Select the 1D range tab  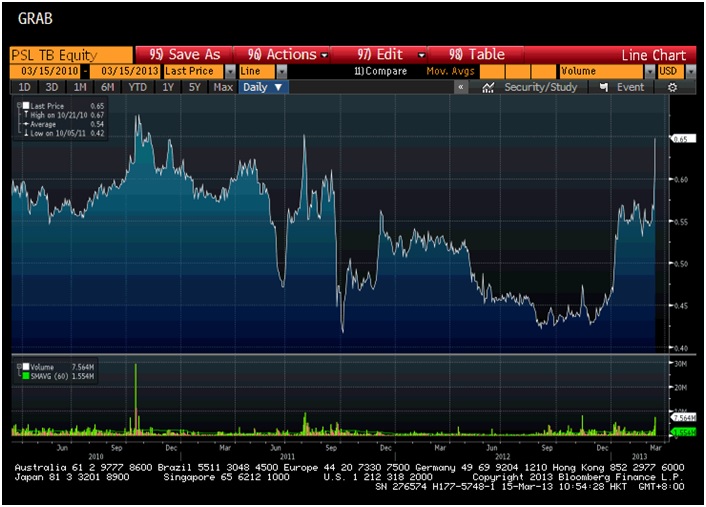coord(24,87)
